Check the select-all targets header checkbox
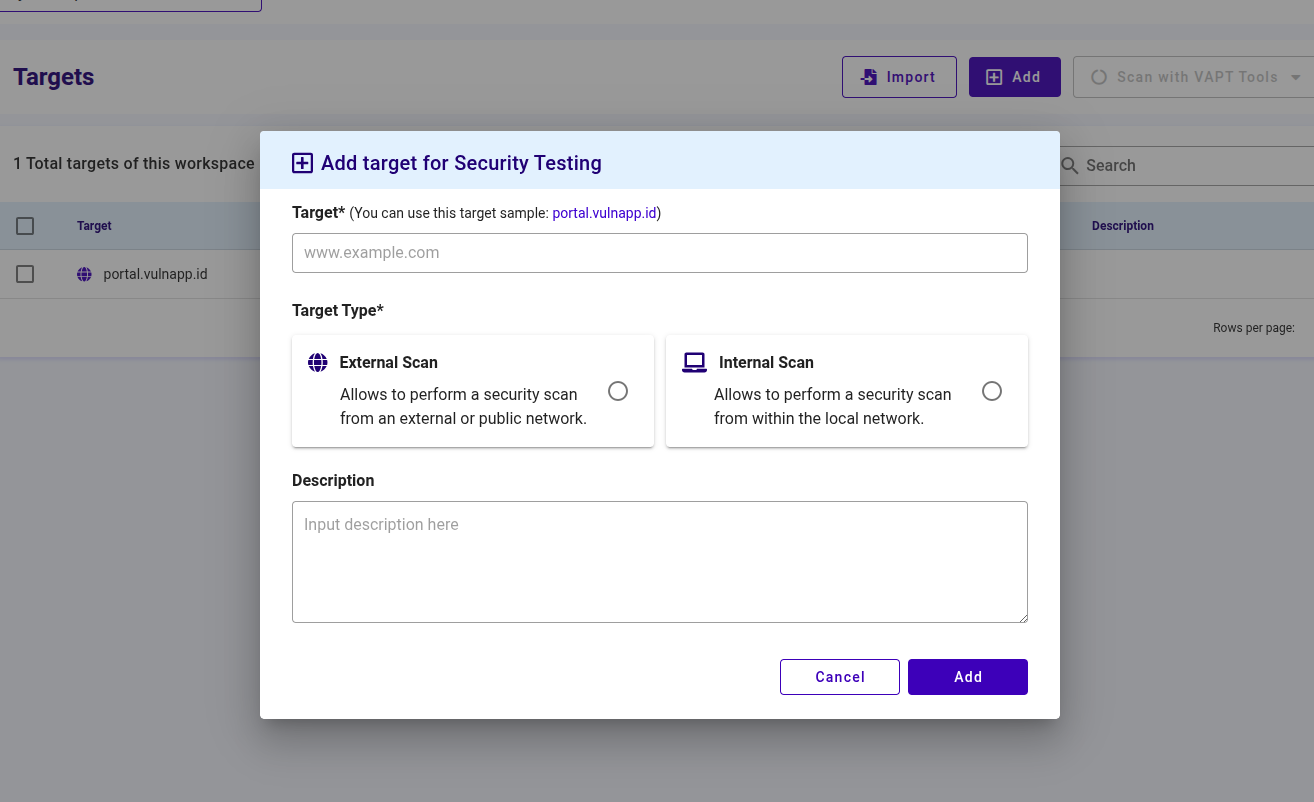1314x802 pixels. point(25,226)
